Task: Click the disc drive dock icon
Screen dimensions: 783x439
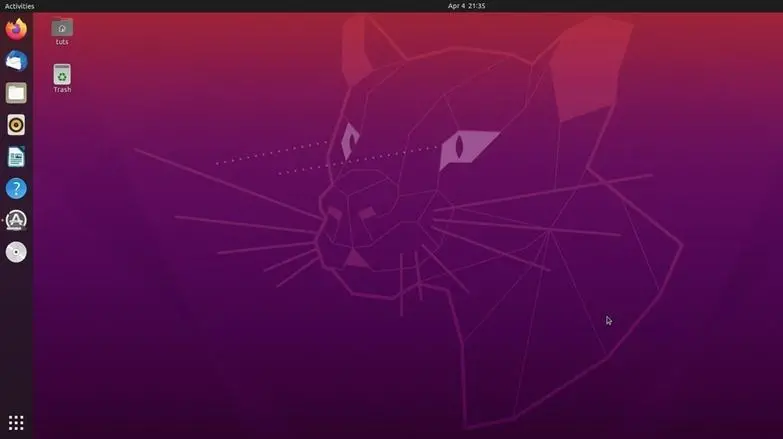Action: click(x=16, y=252)
